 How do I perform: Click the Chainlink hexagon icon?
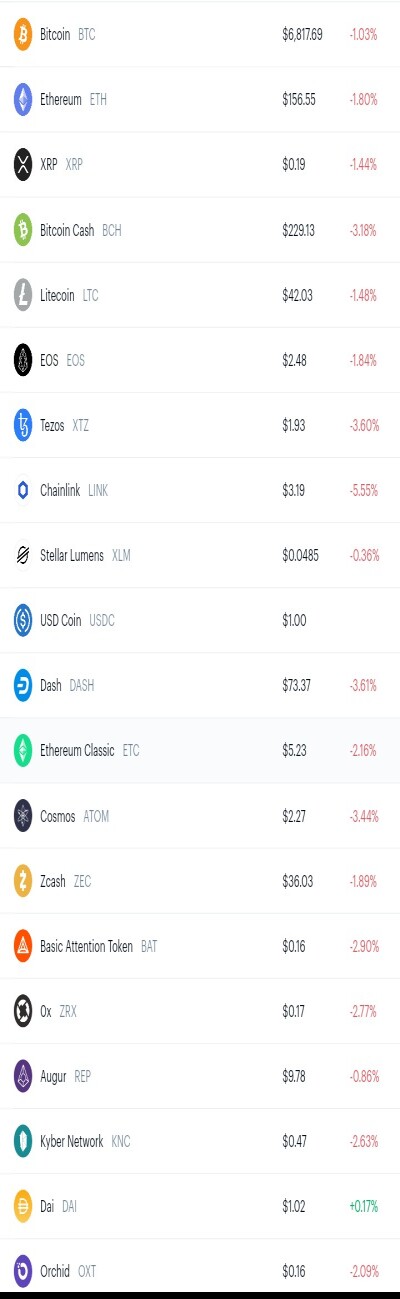tap(22, 490)
